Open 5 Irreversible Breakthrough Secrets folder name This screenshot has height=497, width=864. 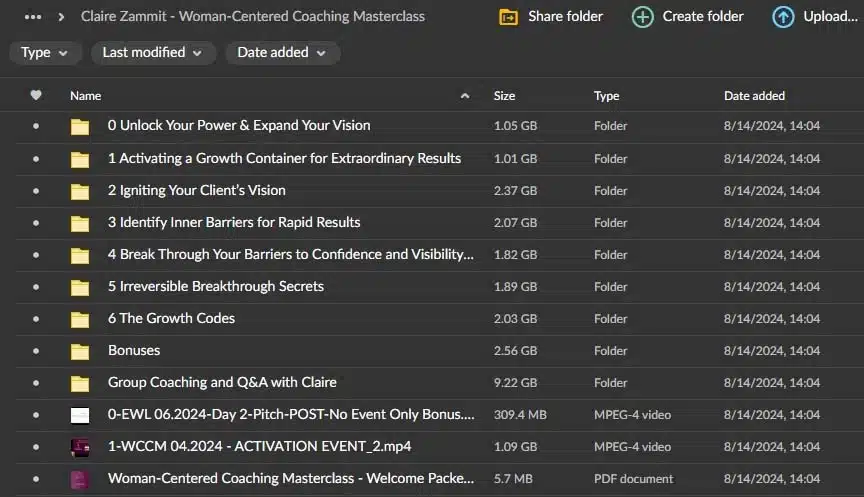[x=216, y=287]
